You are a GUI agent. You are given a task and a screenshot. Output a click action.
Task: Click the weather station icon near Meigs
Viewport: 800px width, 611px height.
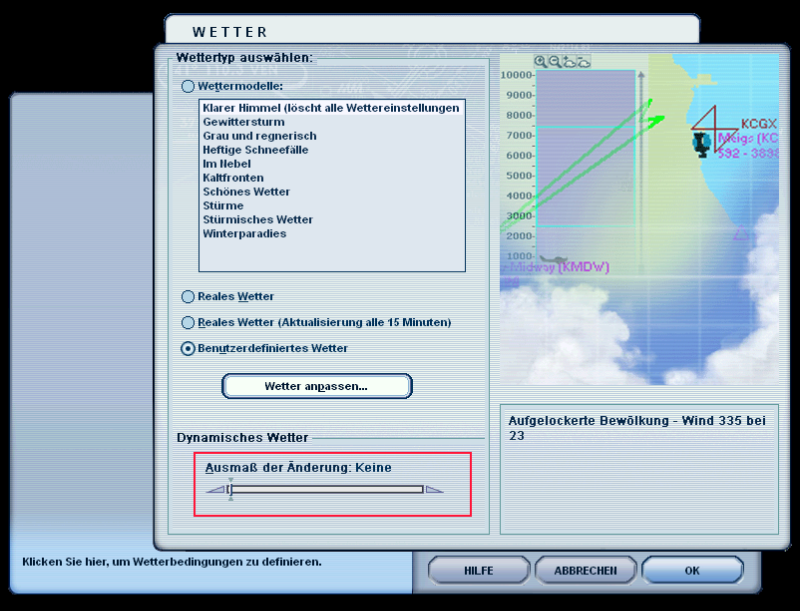click(x=702, y=144)
